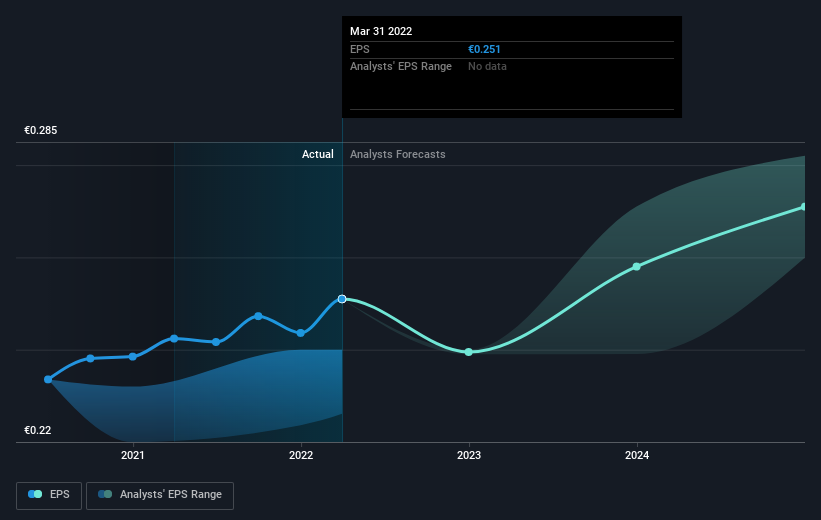Screen dimensions: 821x520
Task: Select the EPS data point at 2021
Action: click(132, 357)
